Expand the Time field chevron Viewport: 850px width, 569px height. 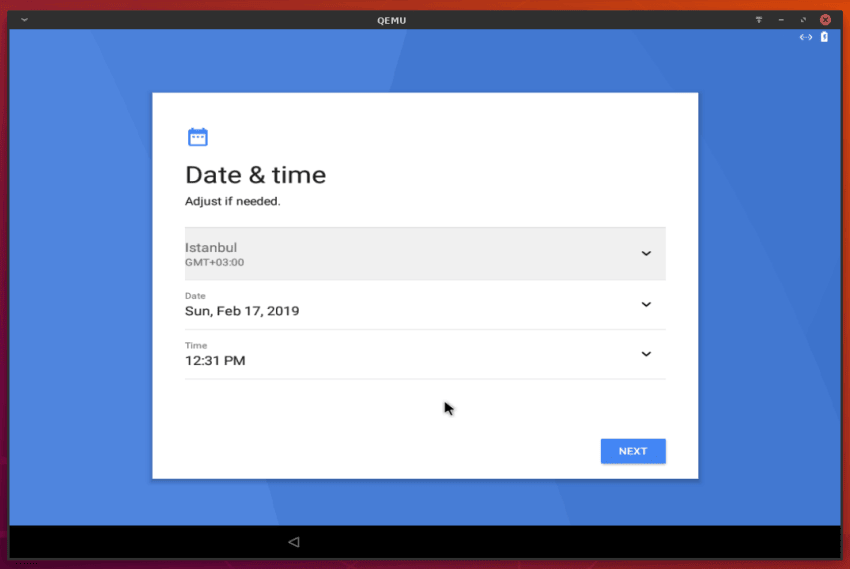pos(646,354)
